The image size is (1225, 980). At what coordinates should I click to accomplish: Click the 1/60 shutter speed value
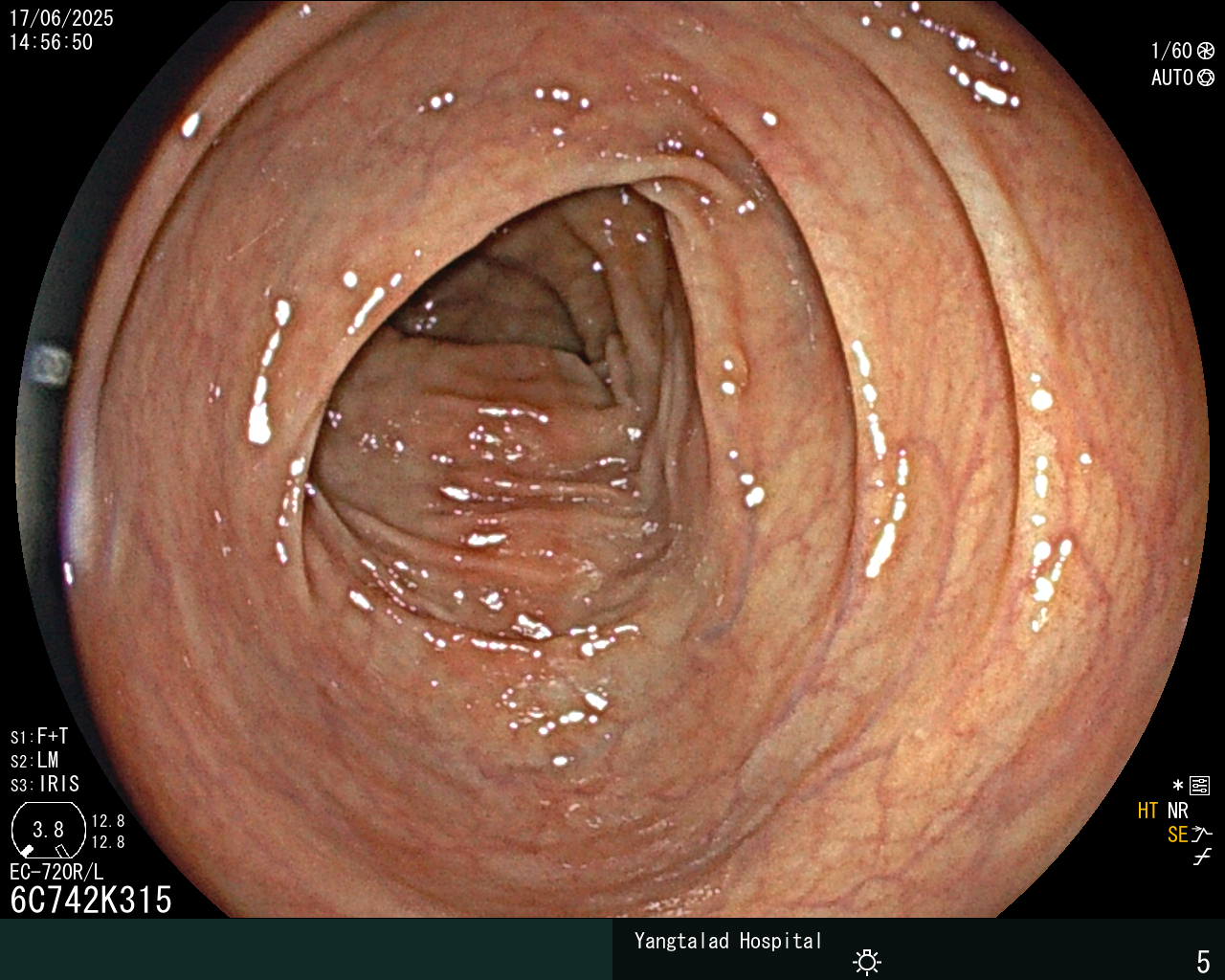(x=1171, y=51)
